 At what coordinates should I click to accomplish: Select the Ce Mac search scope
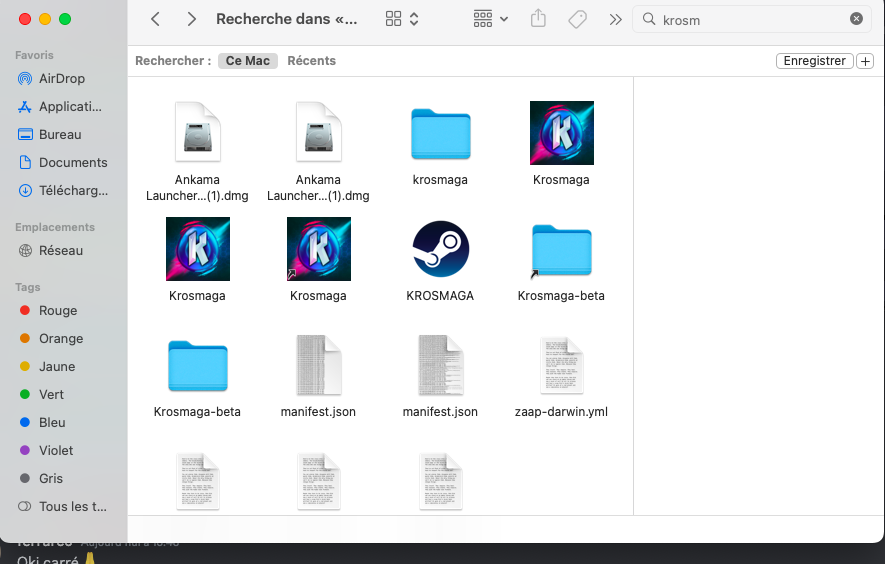pos(248,61)
